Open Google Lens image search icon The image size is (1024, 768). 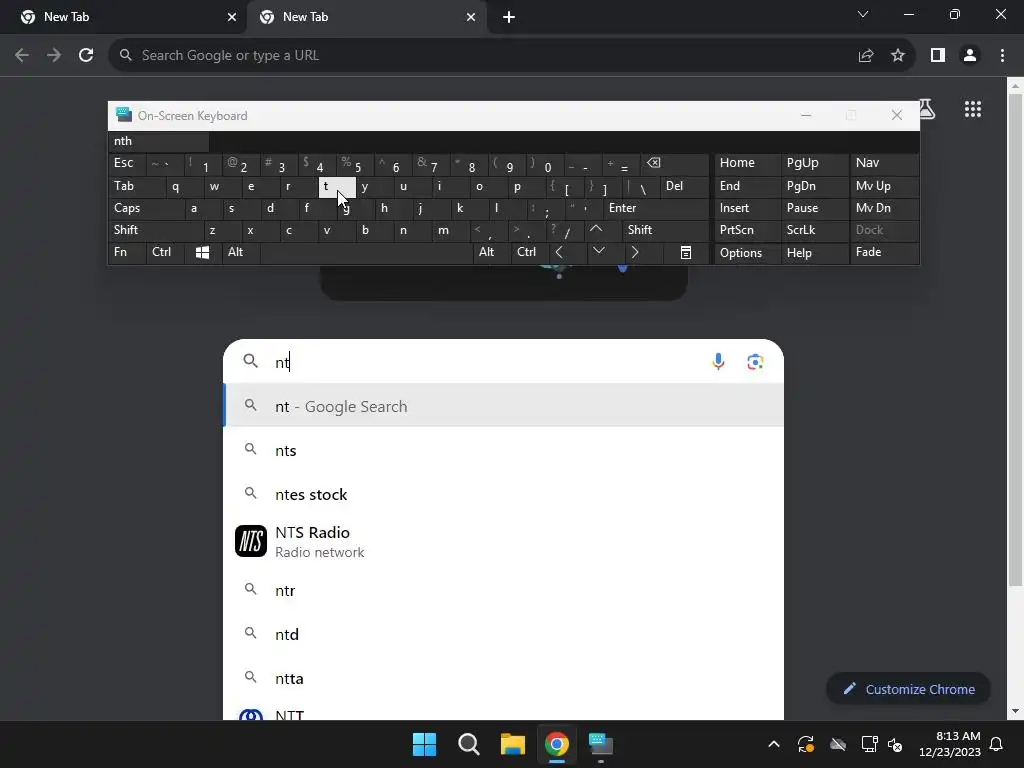(x=755, y=361)
